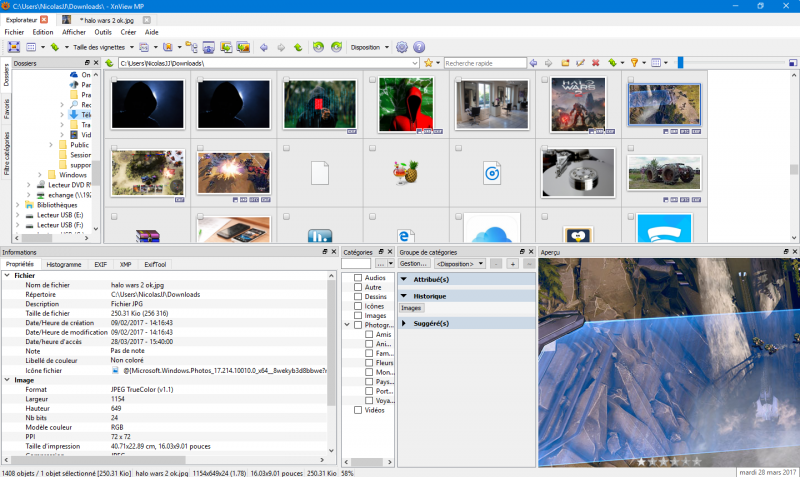
Task: Go back with the blue left arrow in main toolbar
Action: coord(264,47)
